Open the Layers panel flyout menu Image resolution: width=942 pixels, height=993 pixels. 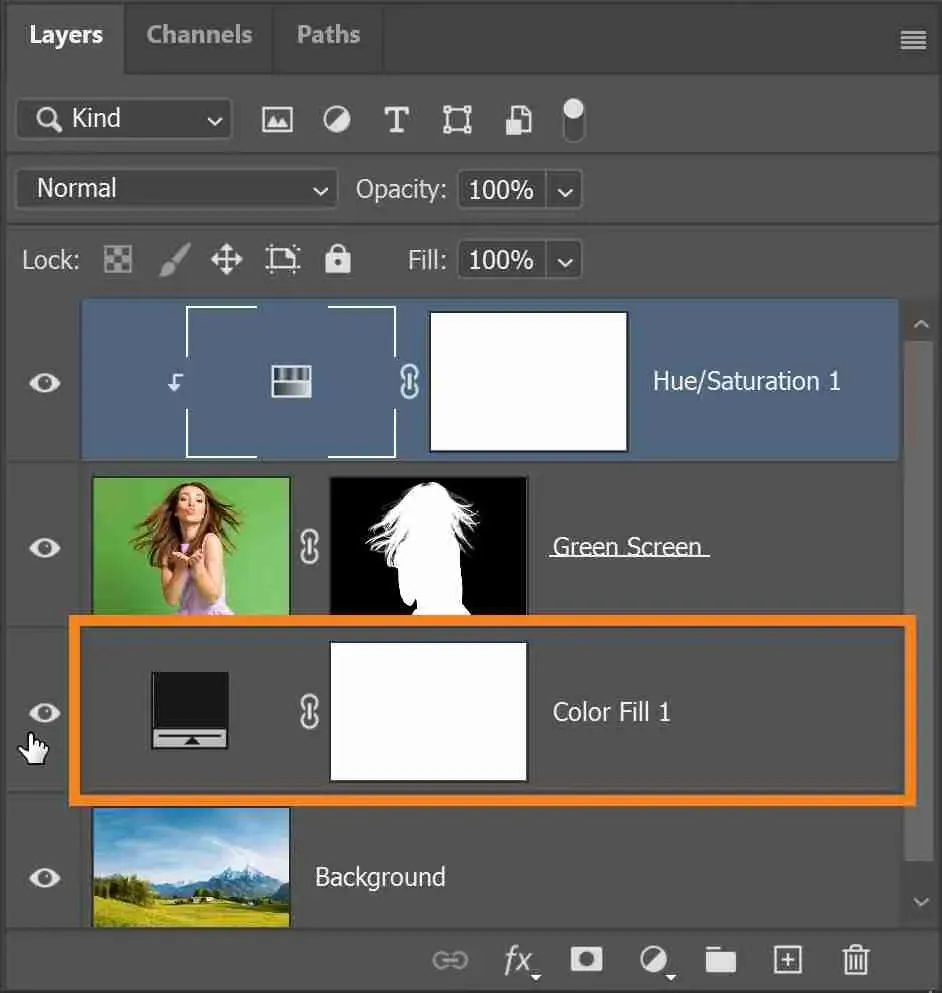912,40
